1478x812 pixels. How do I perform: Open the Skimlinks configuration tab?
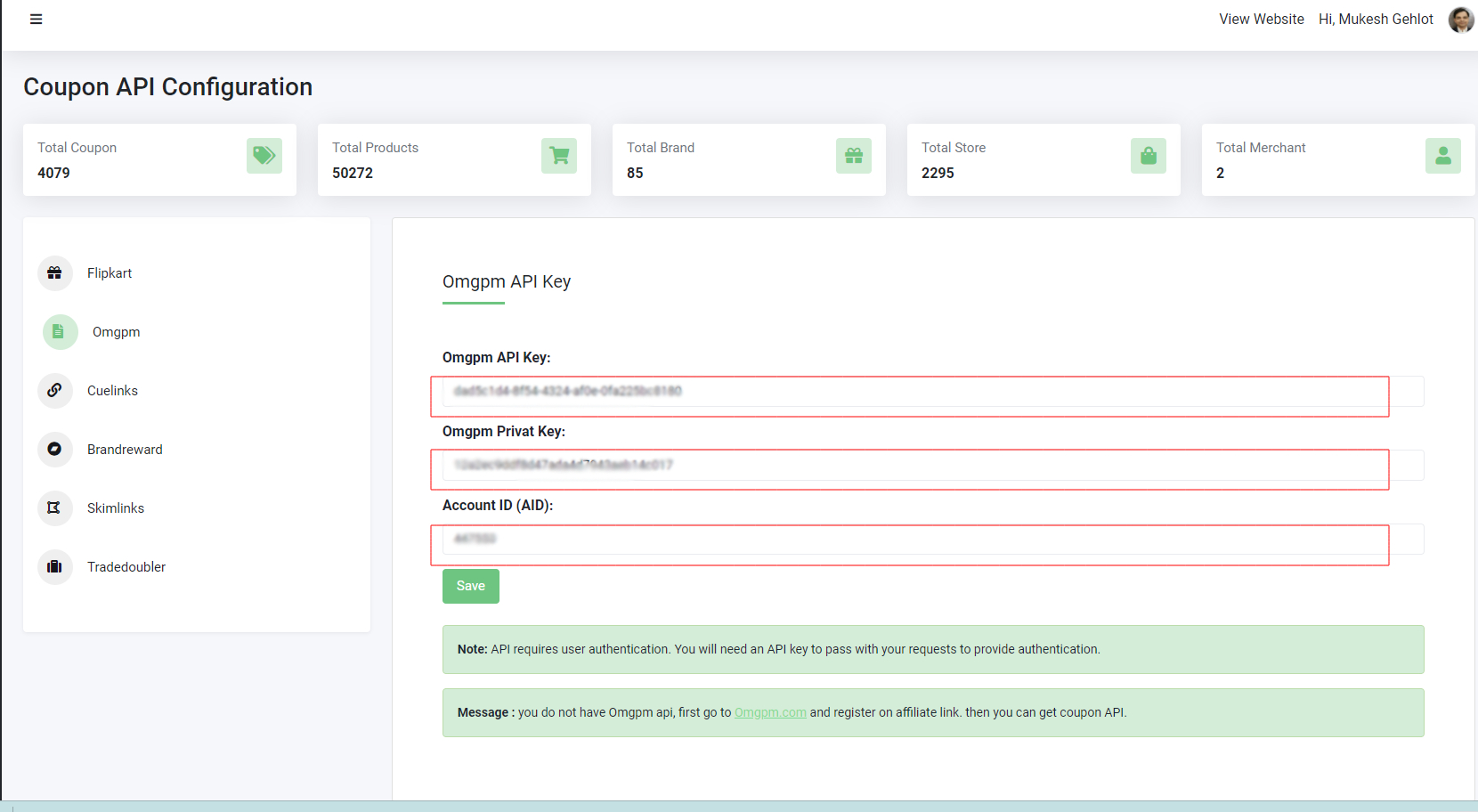coord(115,508)
